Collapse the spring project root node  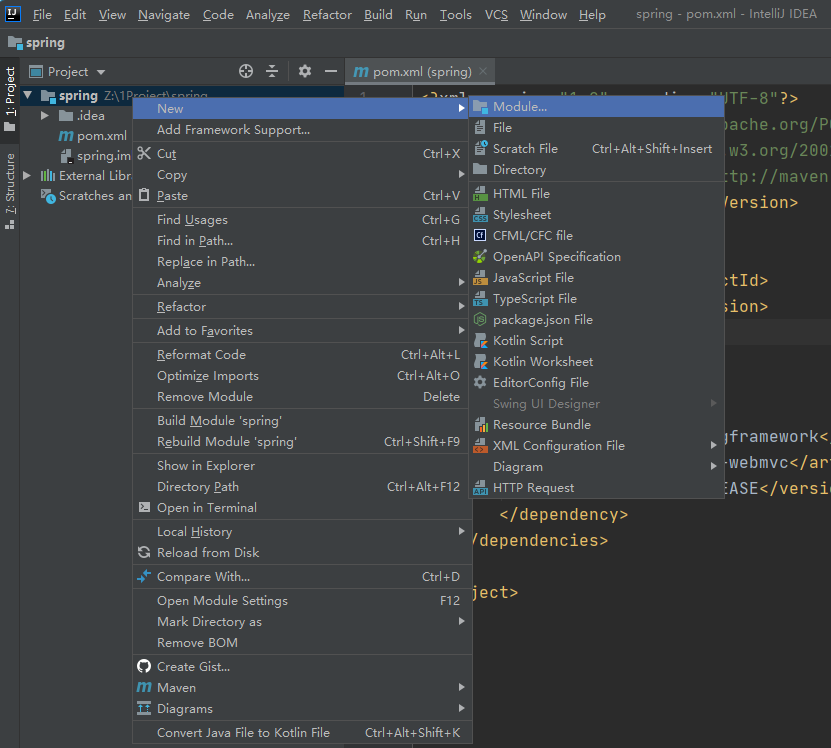click(x=28, y=96)
